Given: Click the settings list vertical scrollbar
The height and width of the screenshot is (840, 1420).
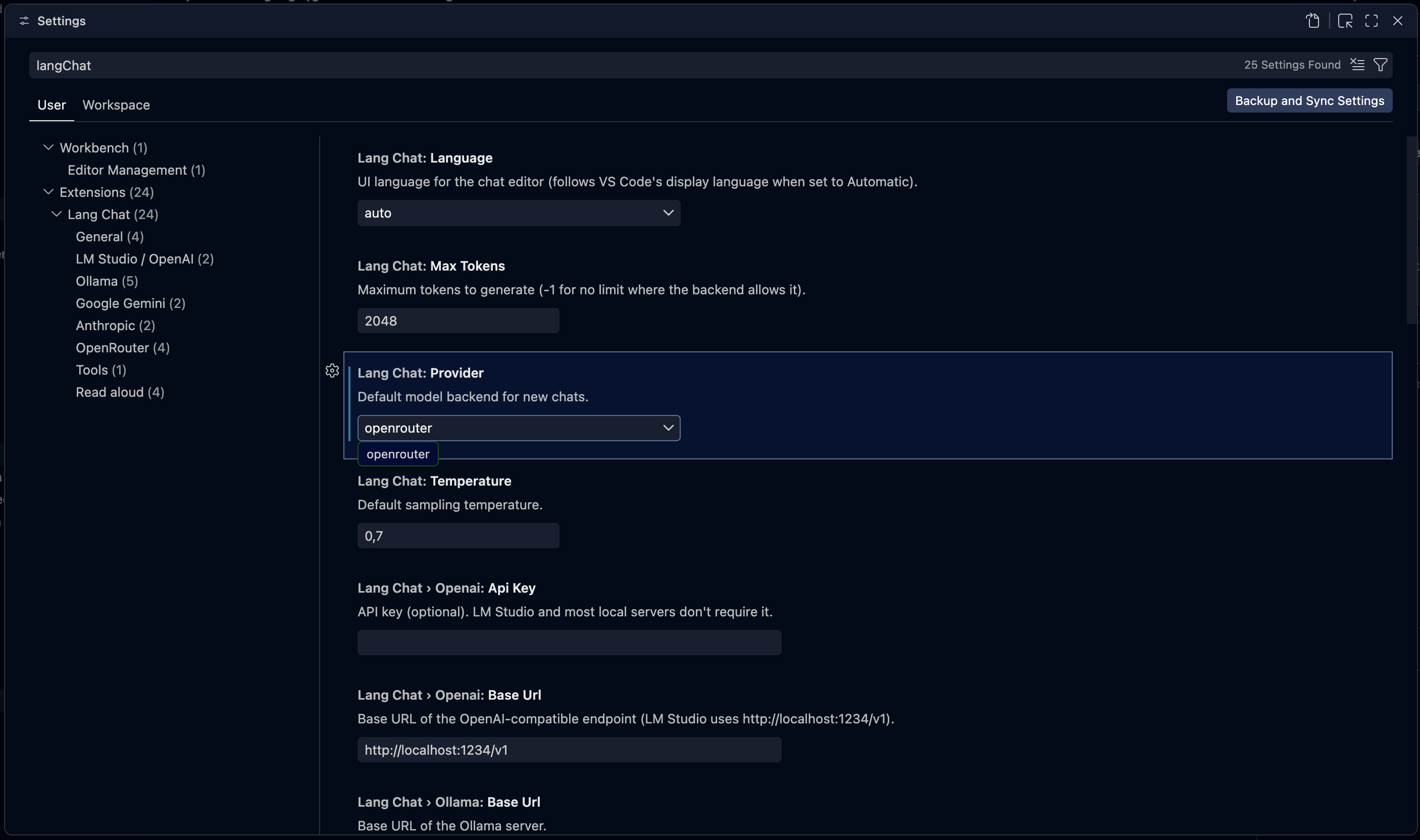Looking at the screenshot, I should 1411,230.
